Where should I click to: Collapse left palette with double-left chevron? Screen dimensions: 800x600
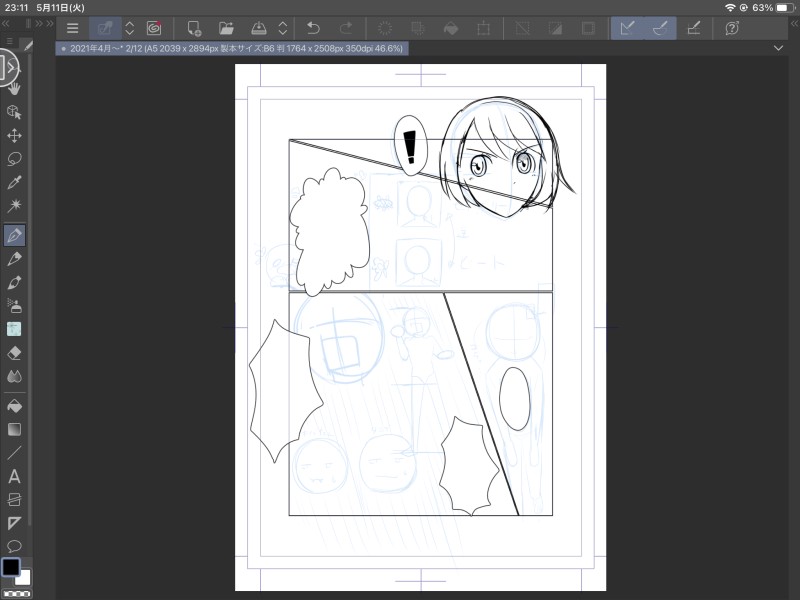point(6,23)
